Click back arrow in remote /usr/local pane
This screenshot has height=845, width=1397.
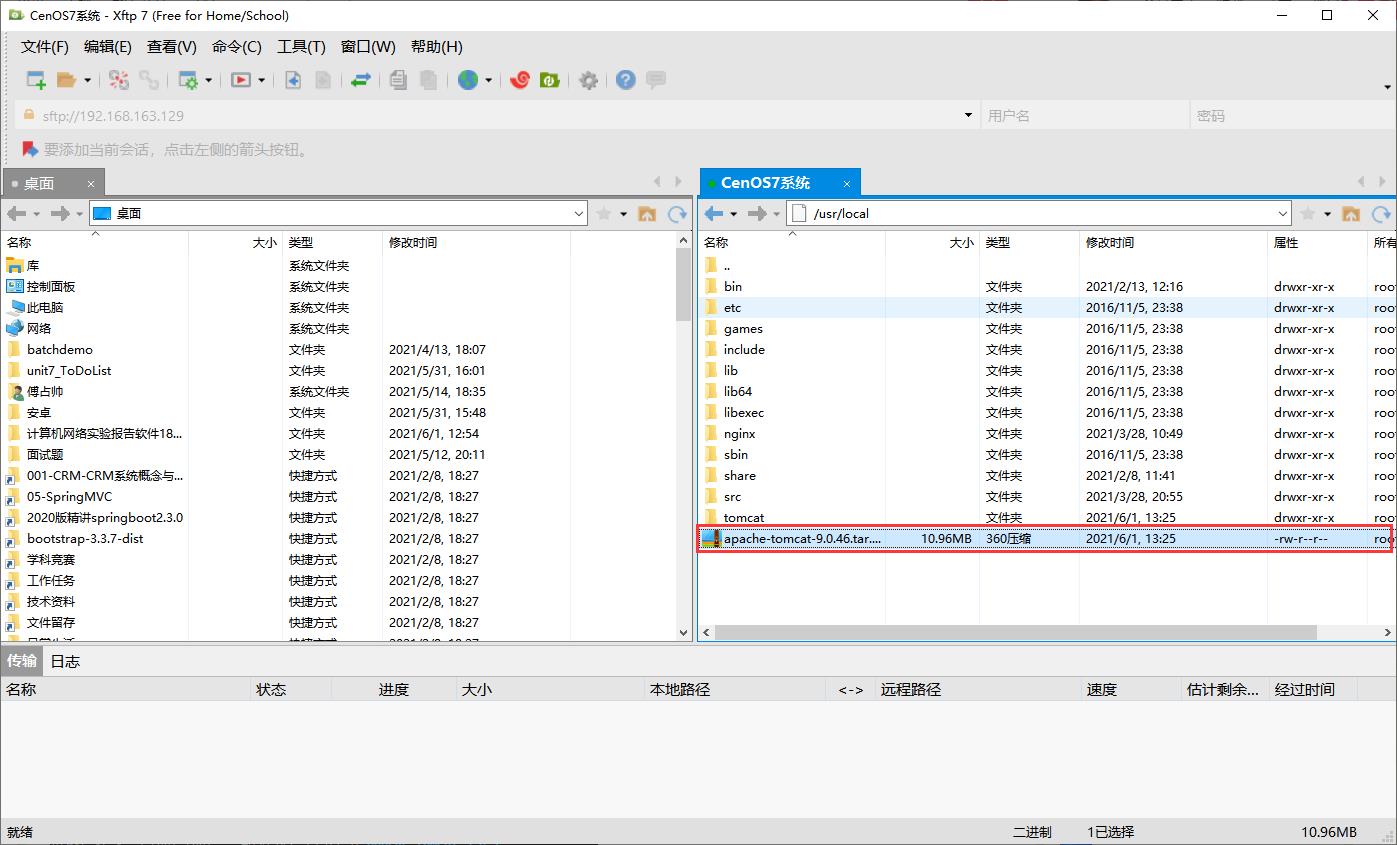pyautogui.click(x=713, y=214)
